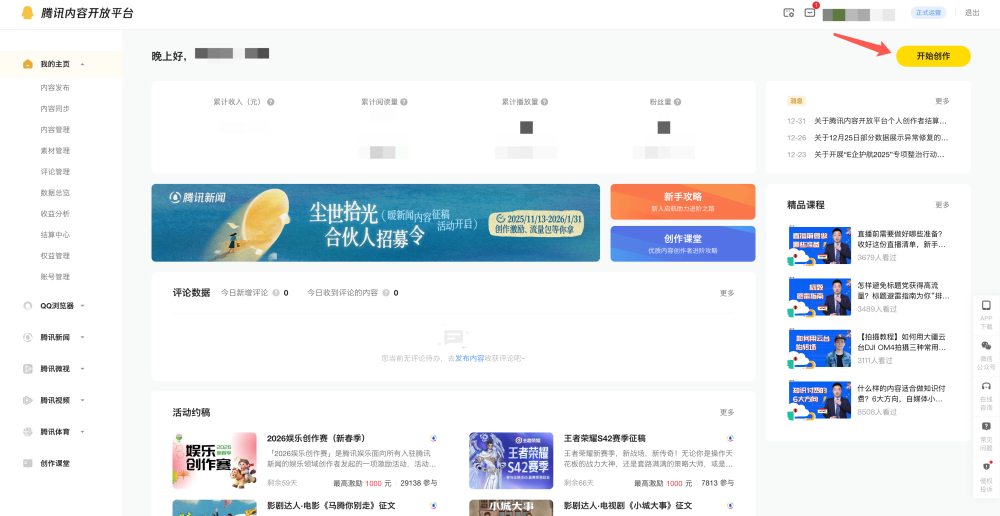
Task: Click the help icon next to 粉丝量
Action: [677, 102]
